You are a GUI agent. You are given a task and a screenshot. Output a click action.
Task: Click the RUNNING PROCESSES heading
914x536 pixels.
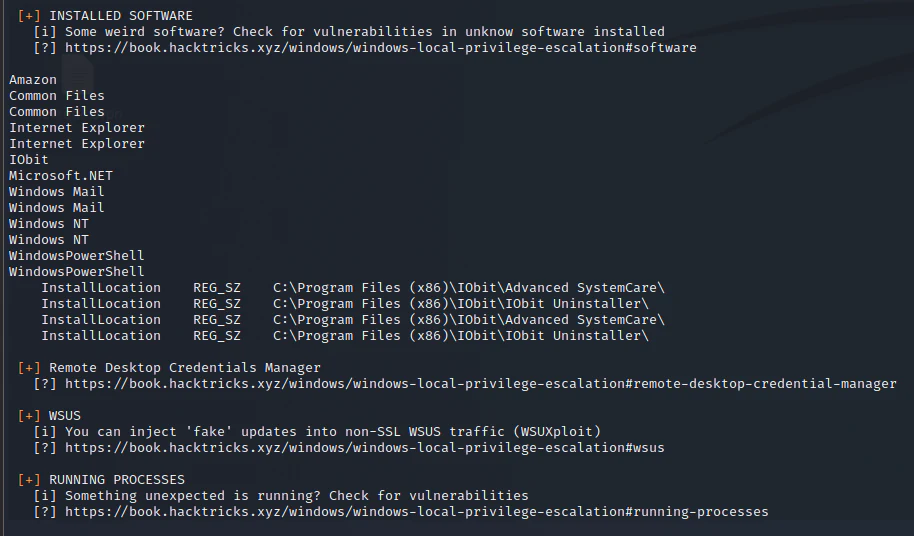[x=117, y=480]
